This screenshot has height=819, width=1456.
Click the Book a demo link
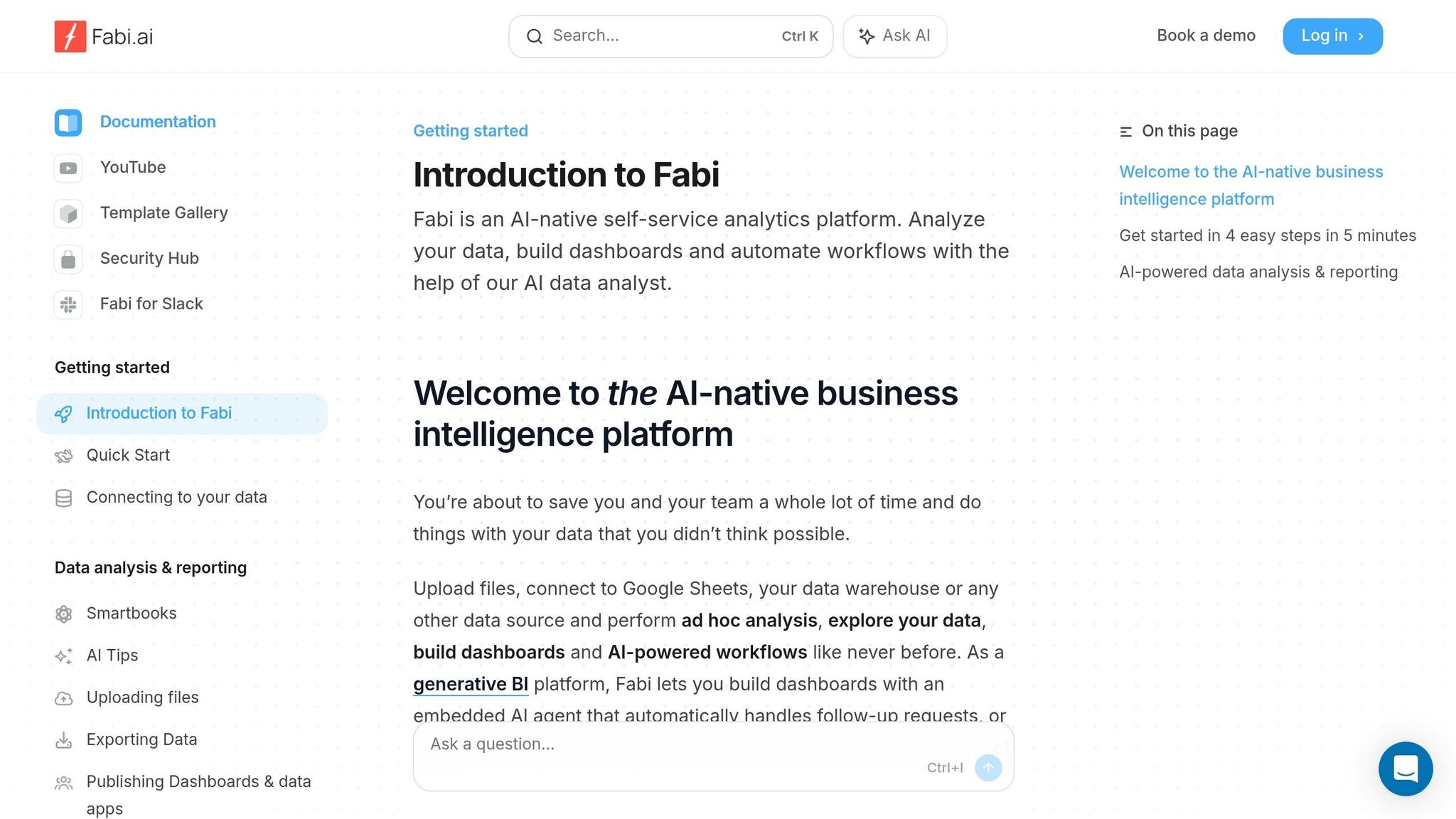pyautogui.click(x=1206, y=36)
